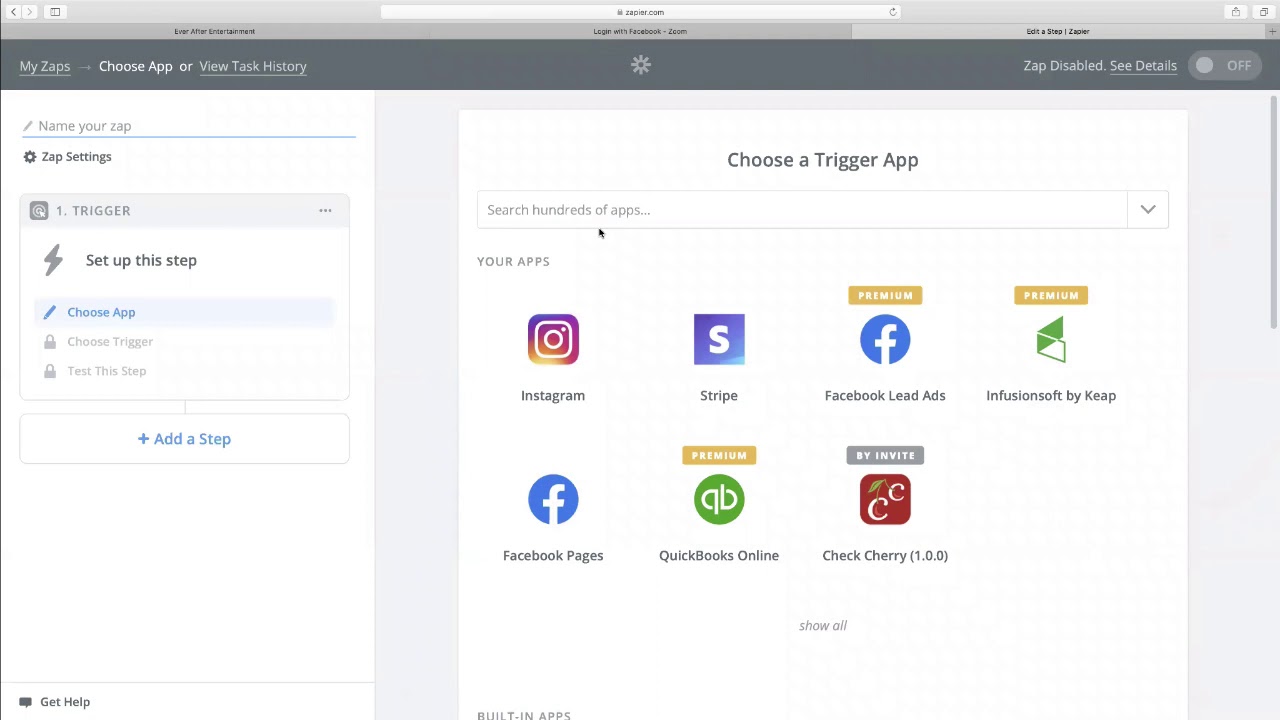1280x720 pixels.
Task: Click the browser show tabs icon
Action: 1264,12
